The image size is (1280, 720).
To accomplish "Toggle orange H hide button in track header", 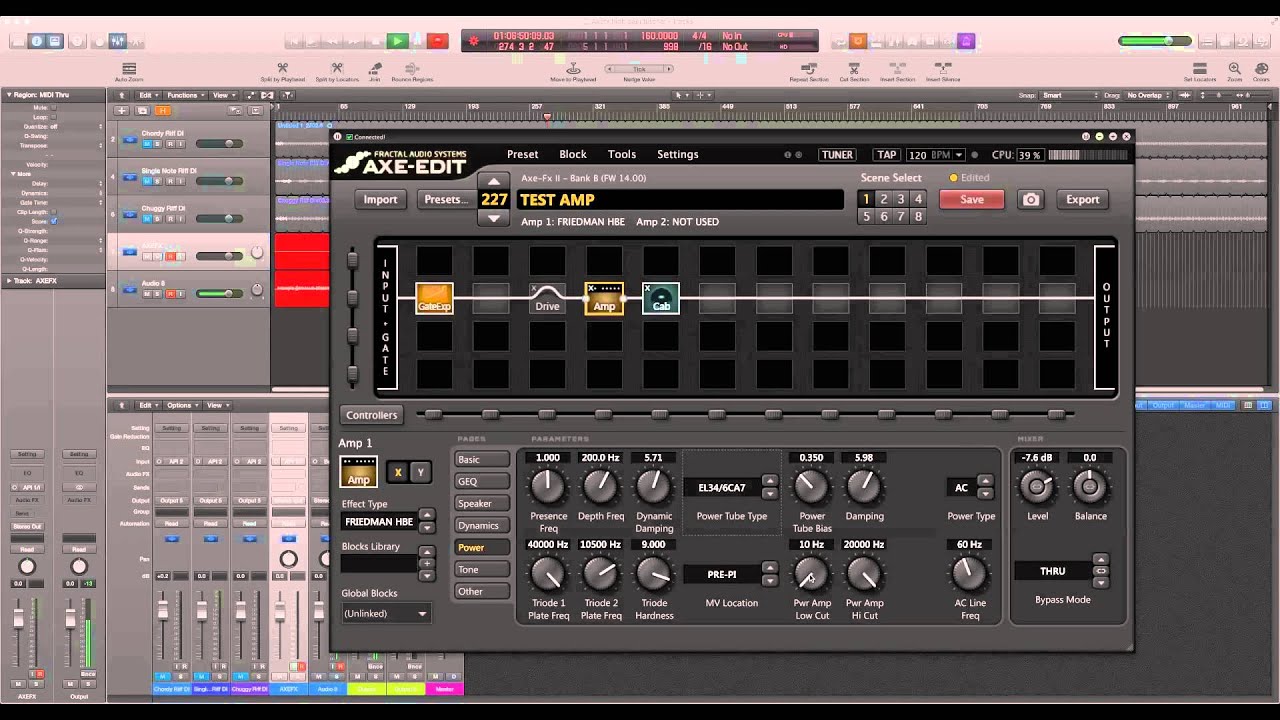I will [162, 110].
